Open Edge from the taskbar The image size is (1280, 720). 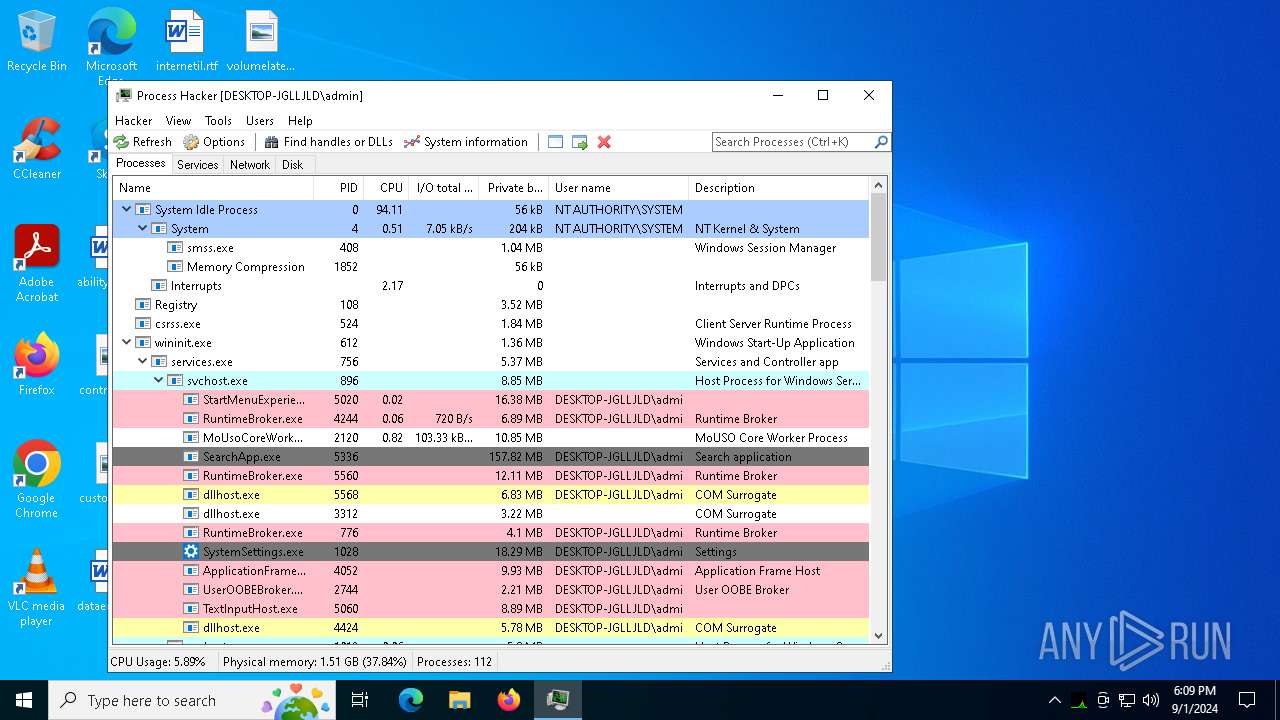411,700
